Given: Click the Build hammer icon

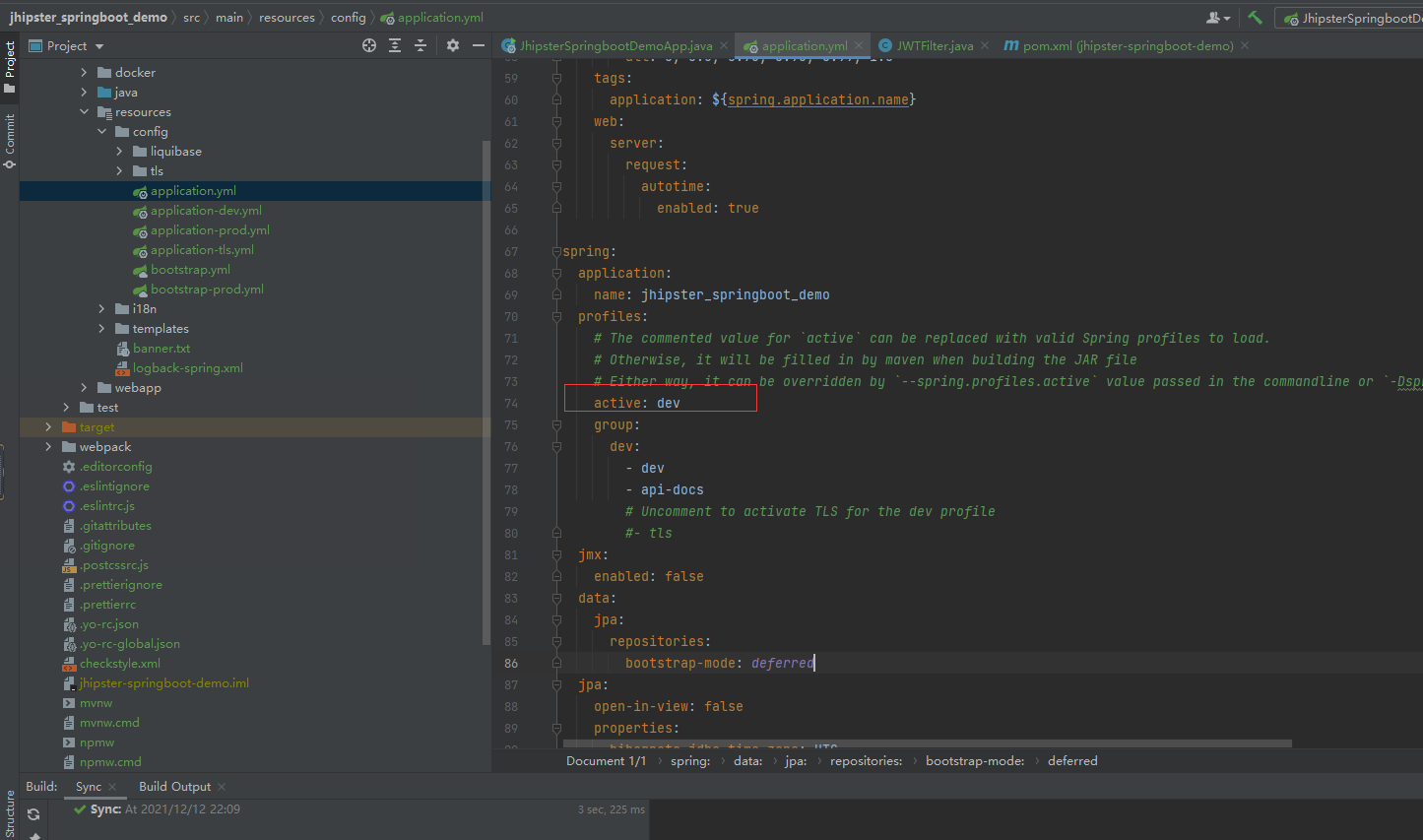Looking at the screenshot, I should [x=1255, y=18].
